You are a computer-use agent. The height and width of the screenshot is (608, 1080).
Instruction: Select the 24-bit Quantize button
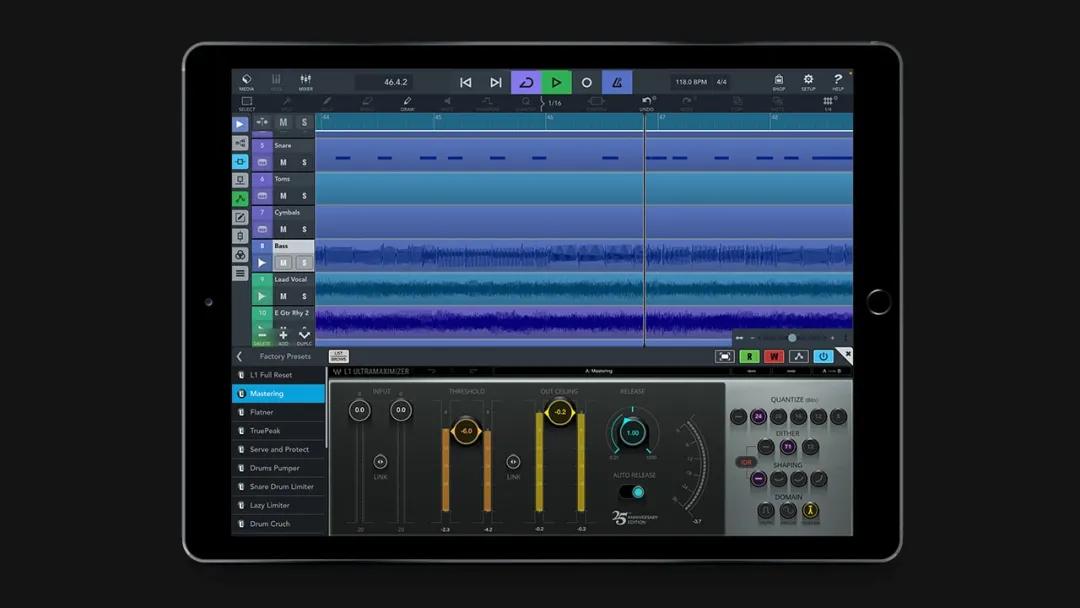point(758,417)
